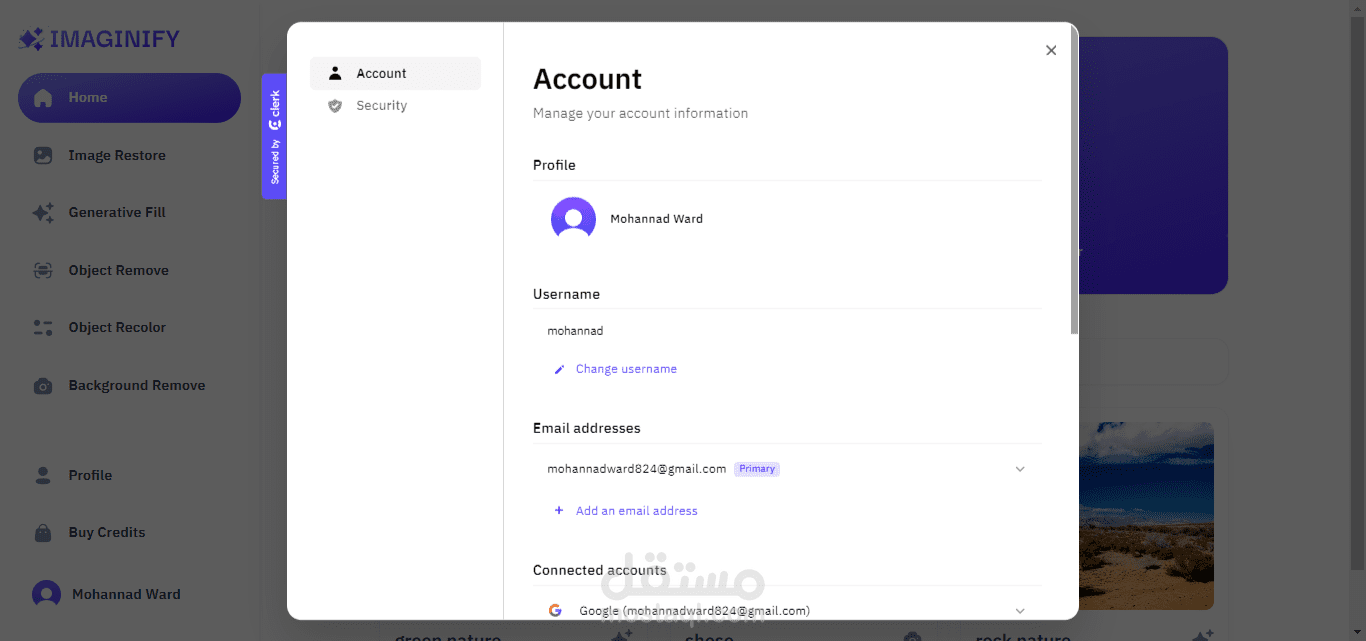Select the Home house icon

tap(43, 98)
